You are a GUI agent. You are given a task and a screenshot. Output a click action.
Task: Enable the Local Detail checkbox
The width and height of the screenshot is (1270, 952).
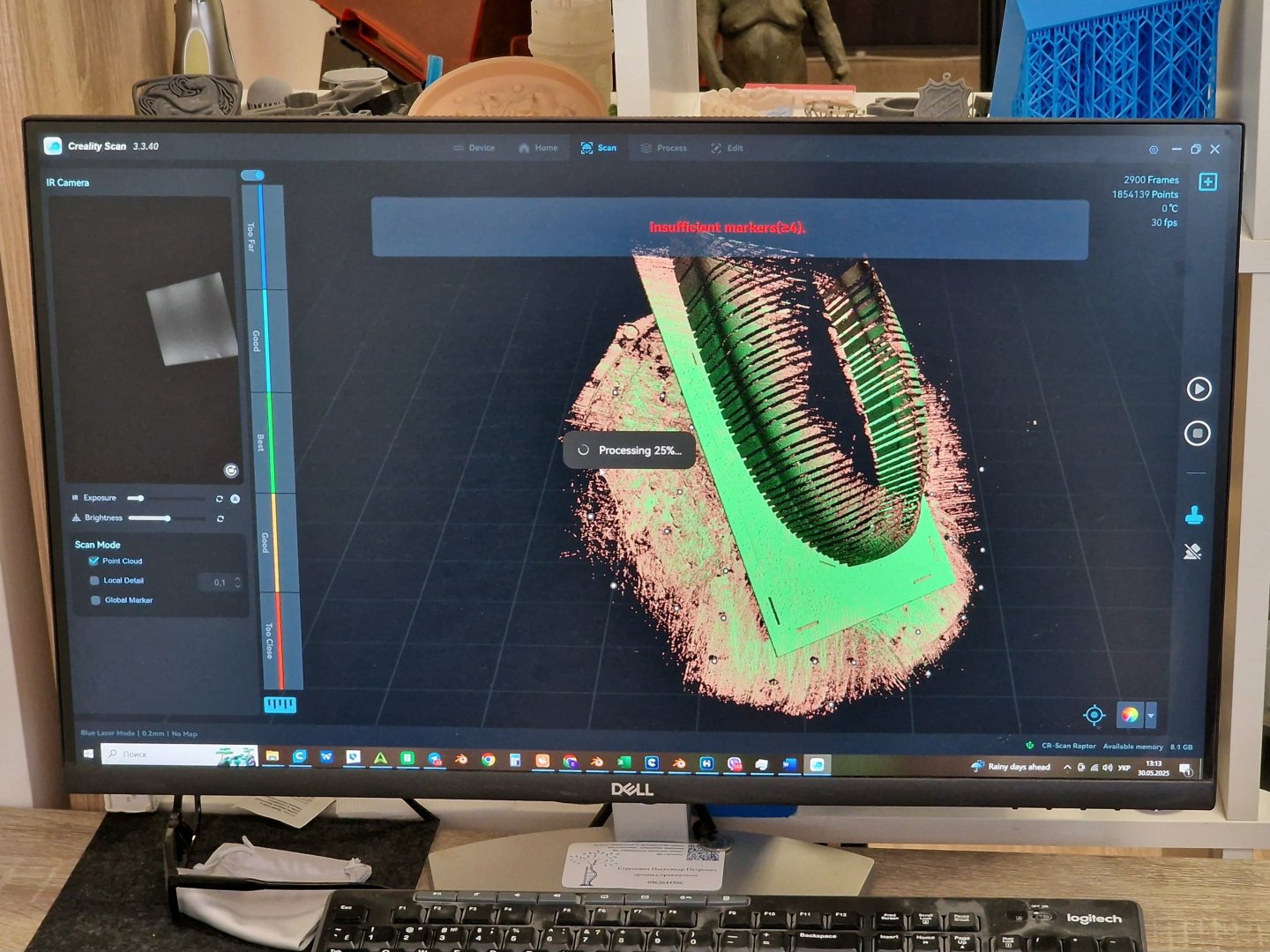[x=94, y=580]
